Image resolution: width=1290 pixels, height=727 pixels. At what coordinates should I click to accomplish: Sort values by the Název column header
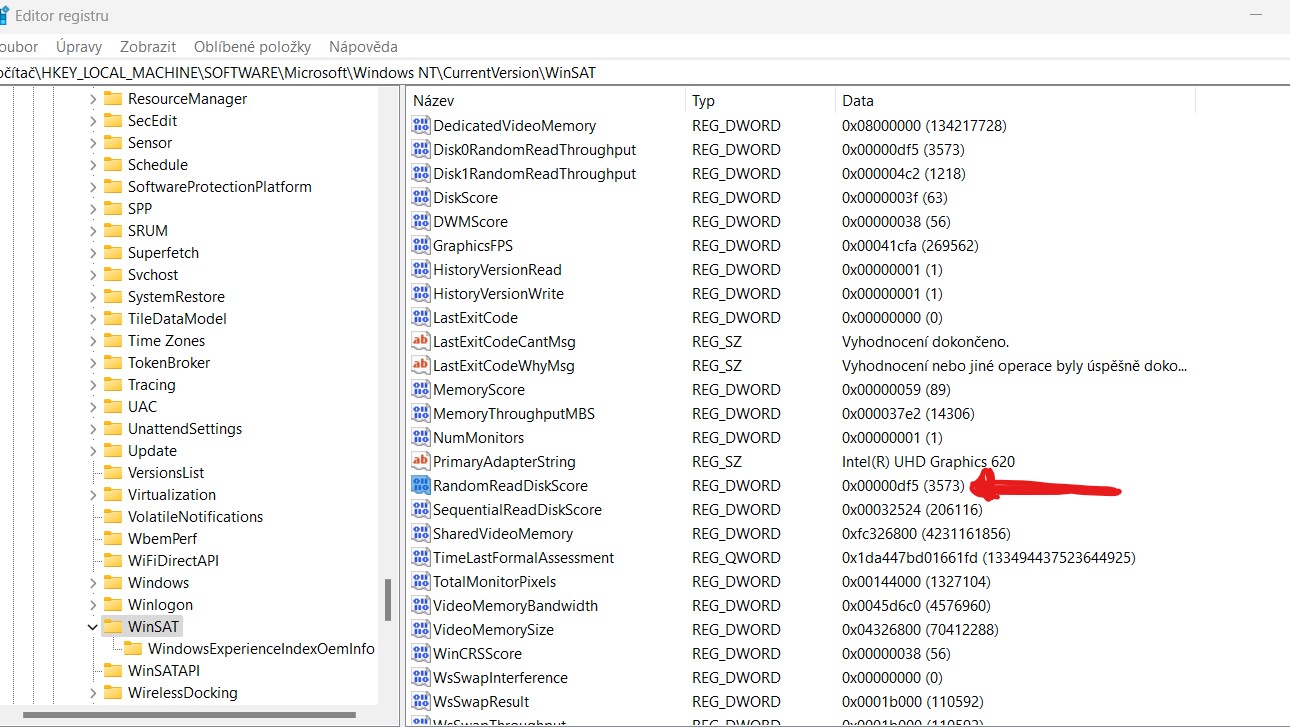tap(547, 100)
